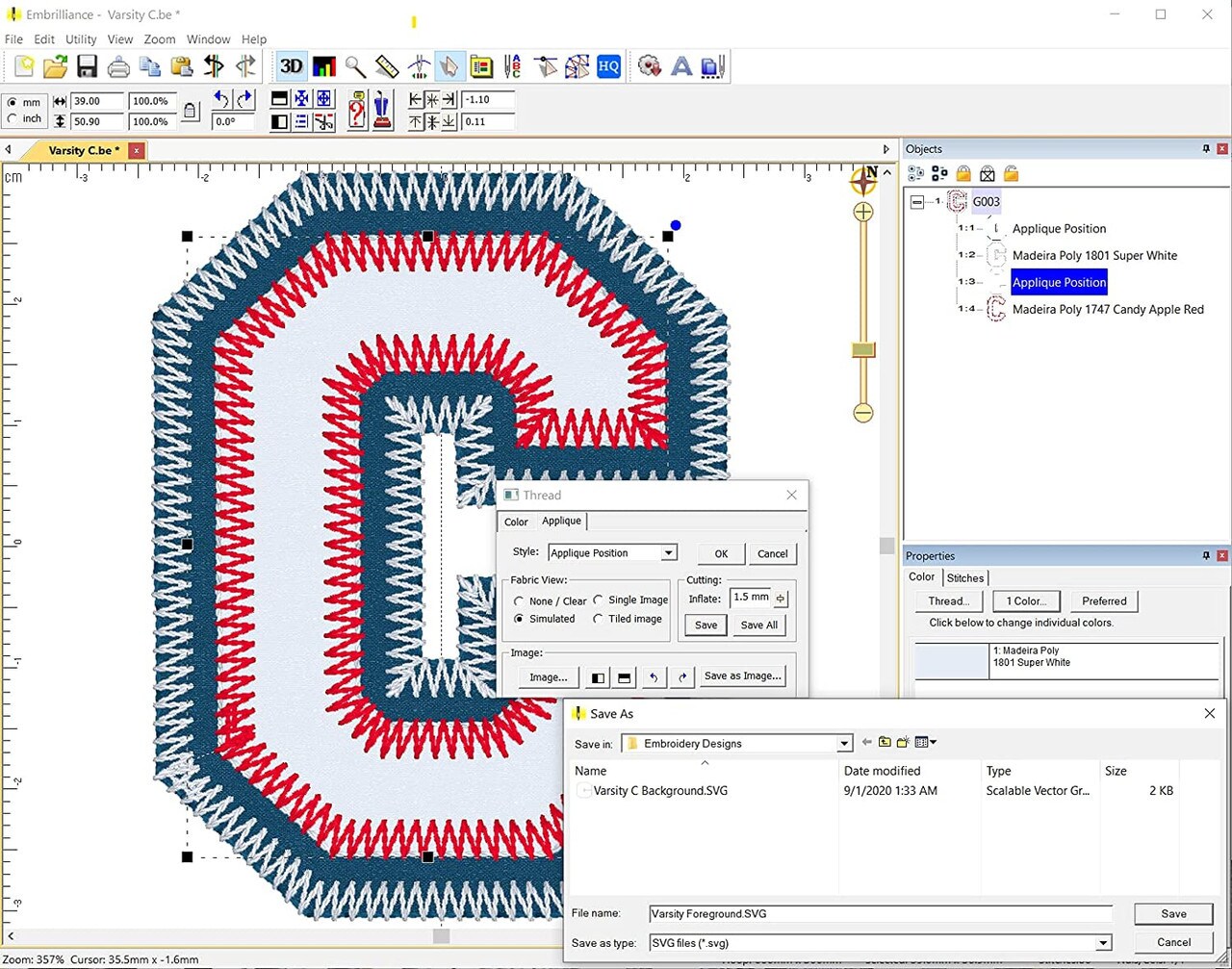Click the lock objects padlock in Objects panel
Image resolution: width=1232 pixels, height=969 pixels.
962,173
